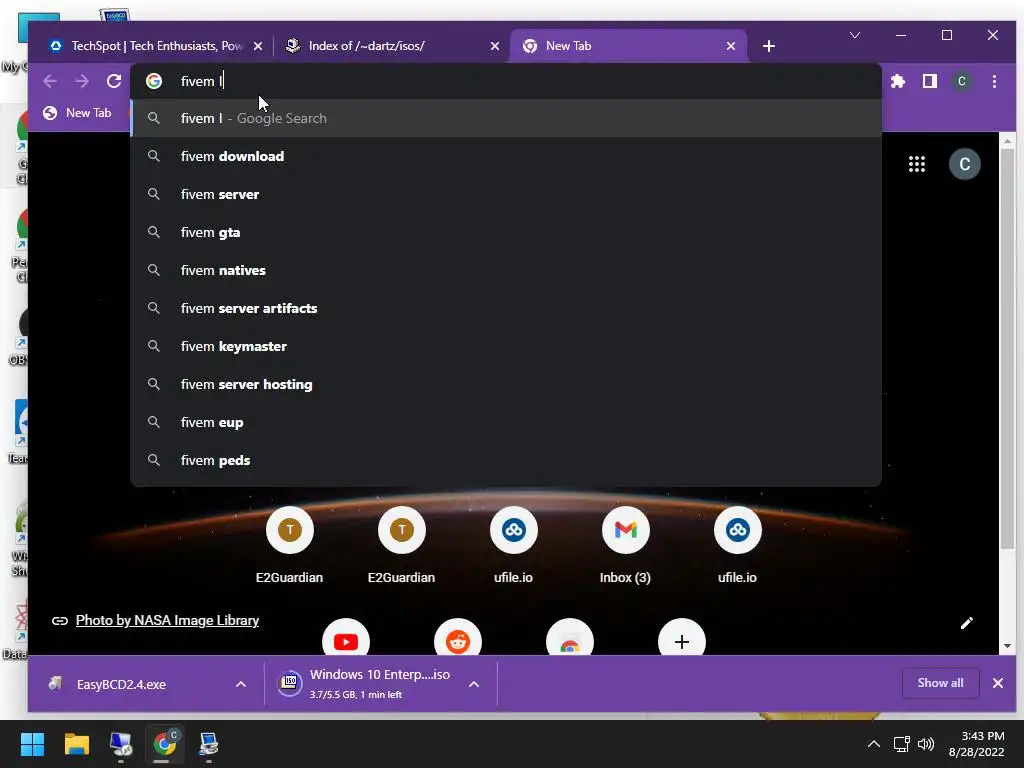The height and width of the screenshot is (768, 1024).
Task: Close the Index of /~dartz/isos/ tab
Action: (495, 46)
